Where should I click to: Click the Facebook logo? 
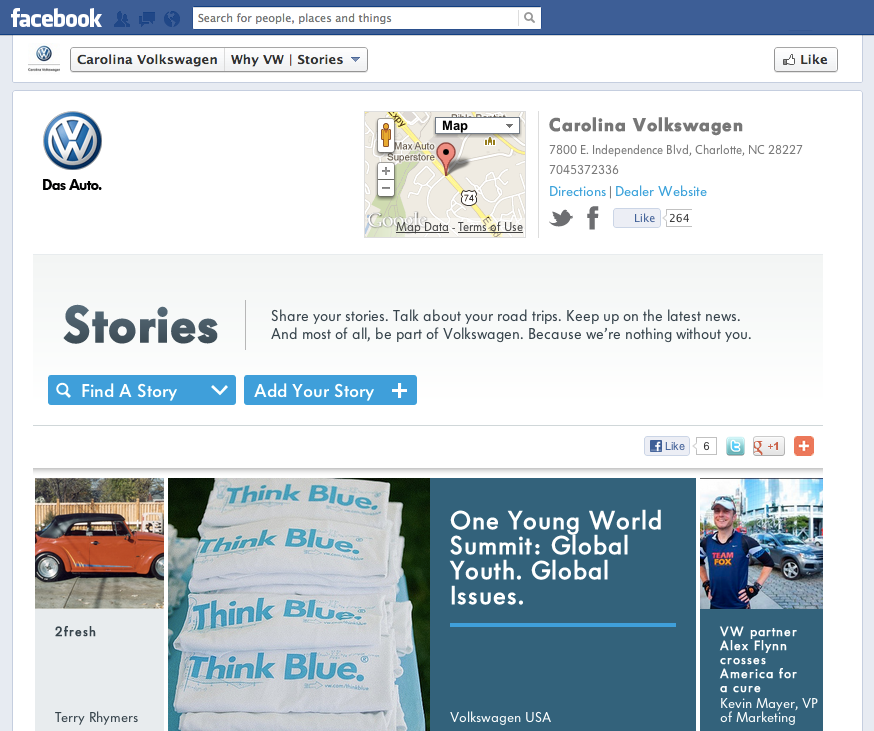pos(56,18)
